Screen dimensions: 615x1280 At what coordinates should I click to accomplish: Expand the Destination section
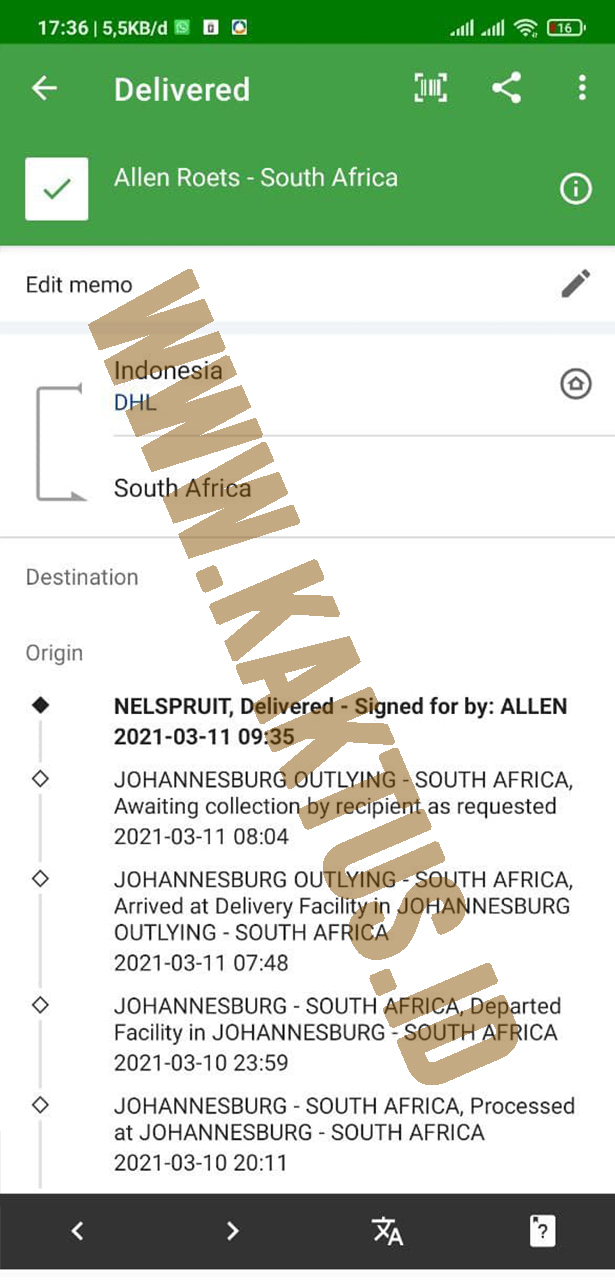(x=82, y=577)
